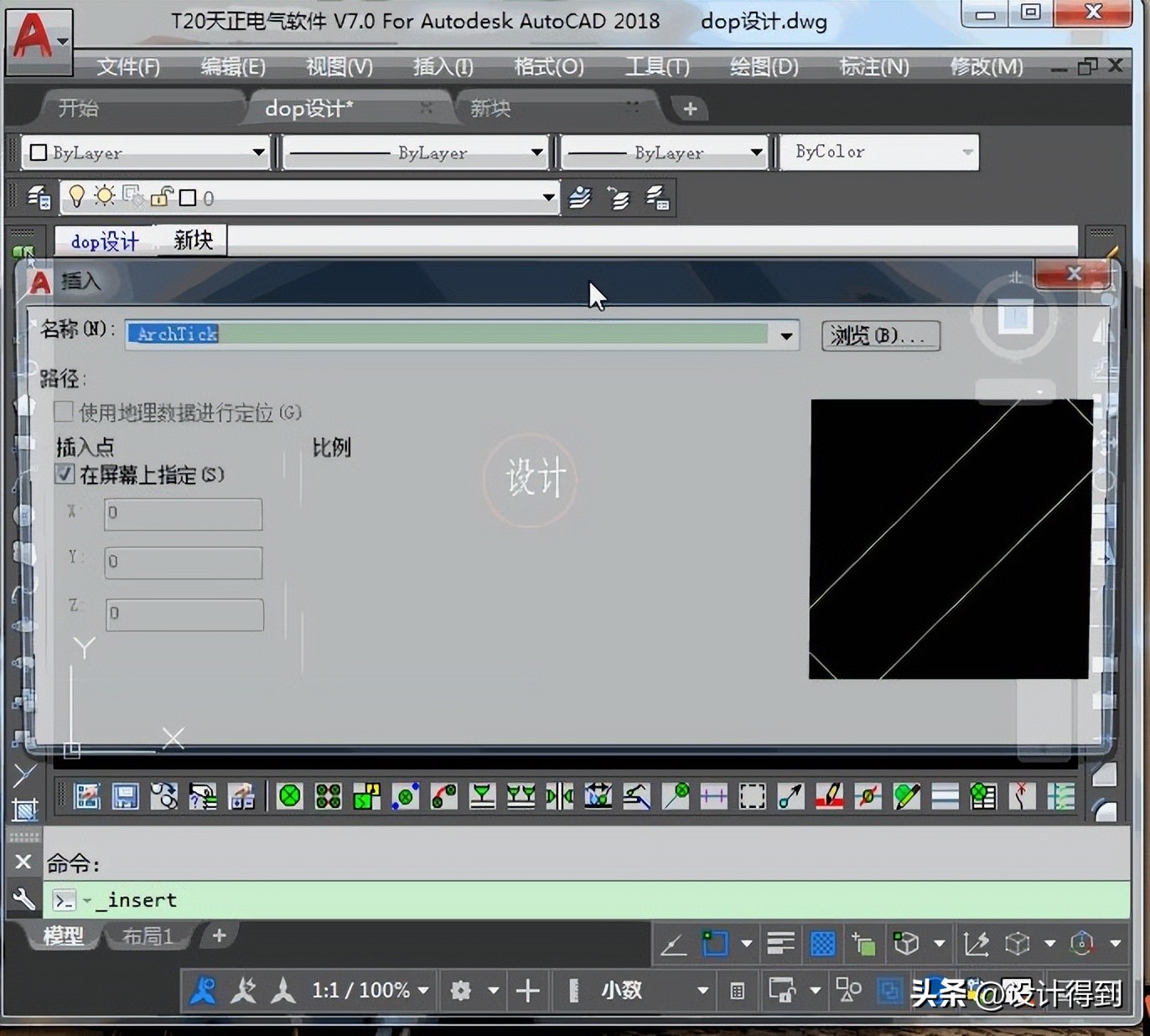1150x1036 pixels.
Task: Click the Make Object's Layer Current icon
Action: pyautogui.click(x=580, y=198)
